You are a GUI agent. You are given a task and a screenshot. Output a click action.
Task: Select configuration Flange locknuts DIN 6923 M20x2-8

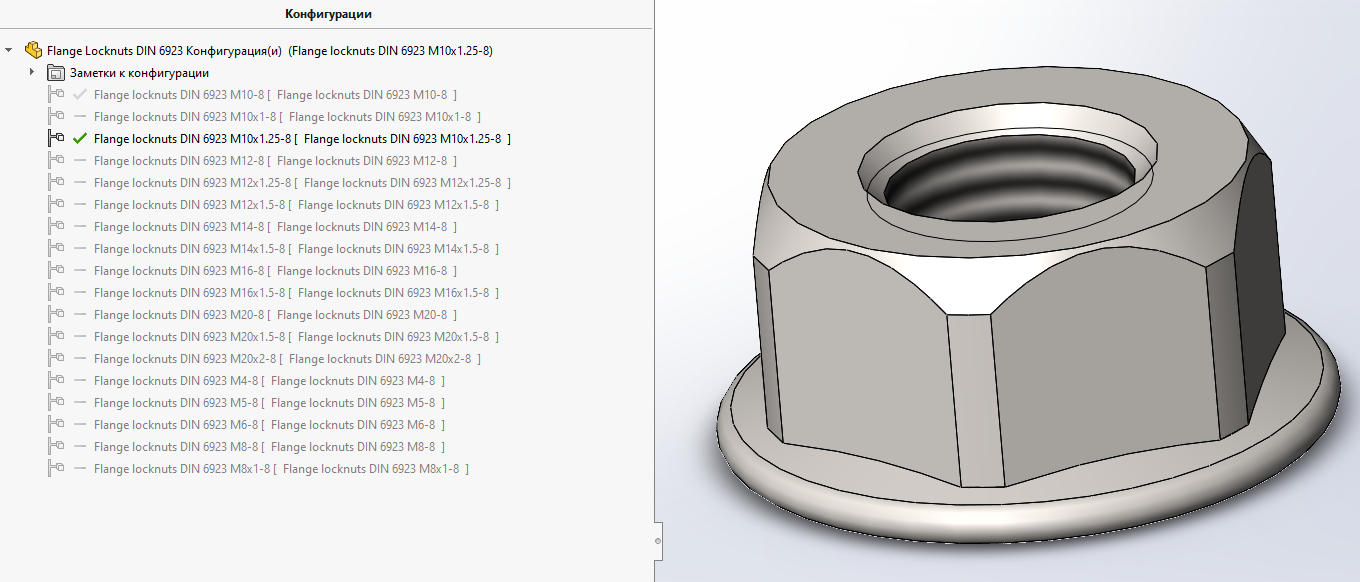pos(287,359)
